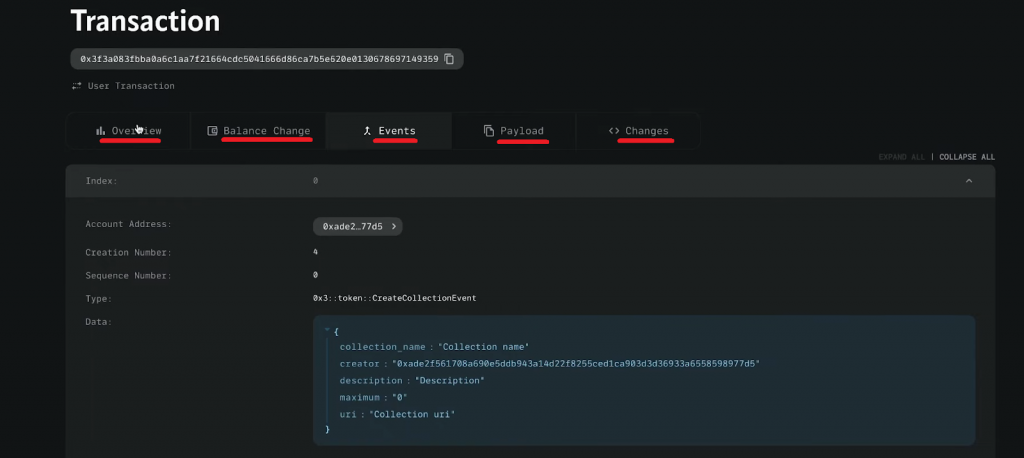The width and height of the screenshot is (1024, 458).
Task: Click the User Transaction arrows icon
Action: (x=76, y=86)
